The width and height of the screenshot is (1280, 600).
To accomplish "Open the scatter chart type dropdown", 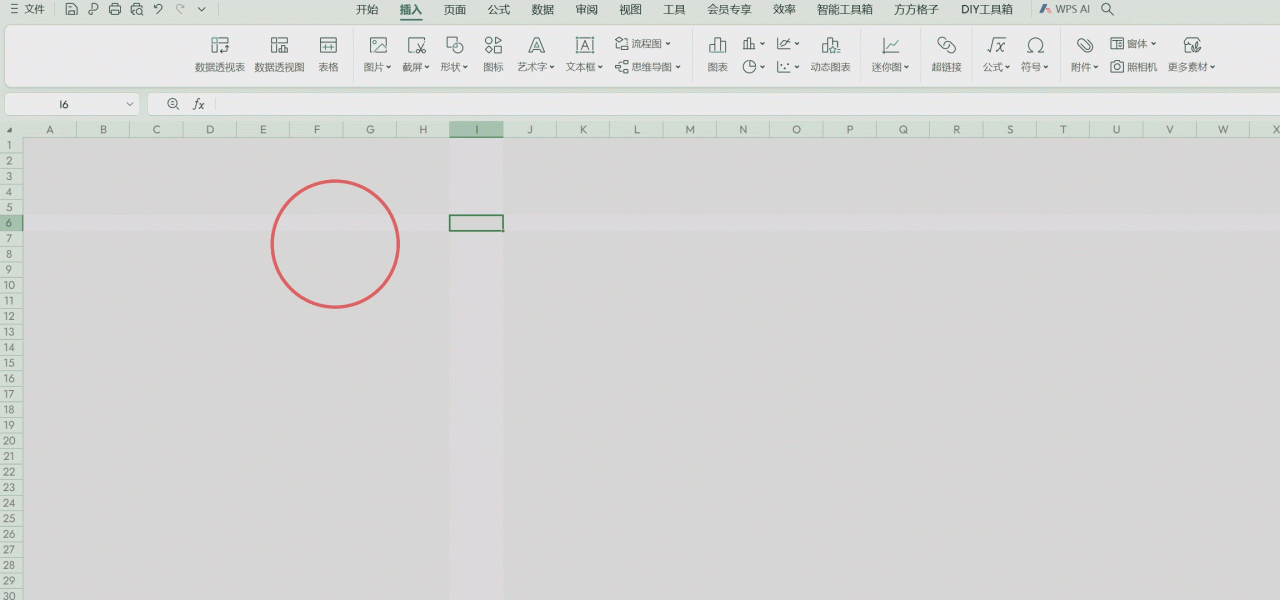I will [x=788, y=67].
